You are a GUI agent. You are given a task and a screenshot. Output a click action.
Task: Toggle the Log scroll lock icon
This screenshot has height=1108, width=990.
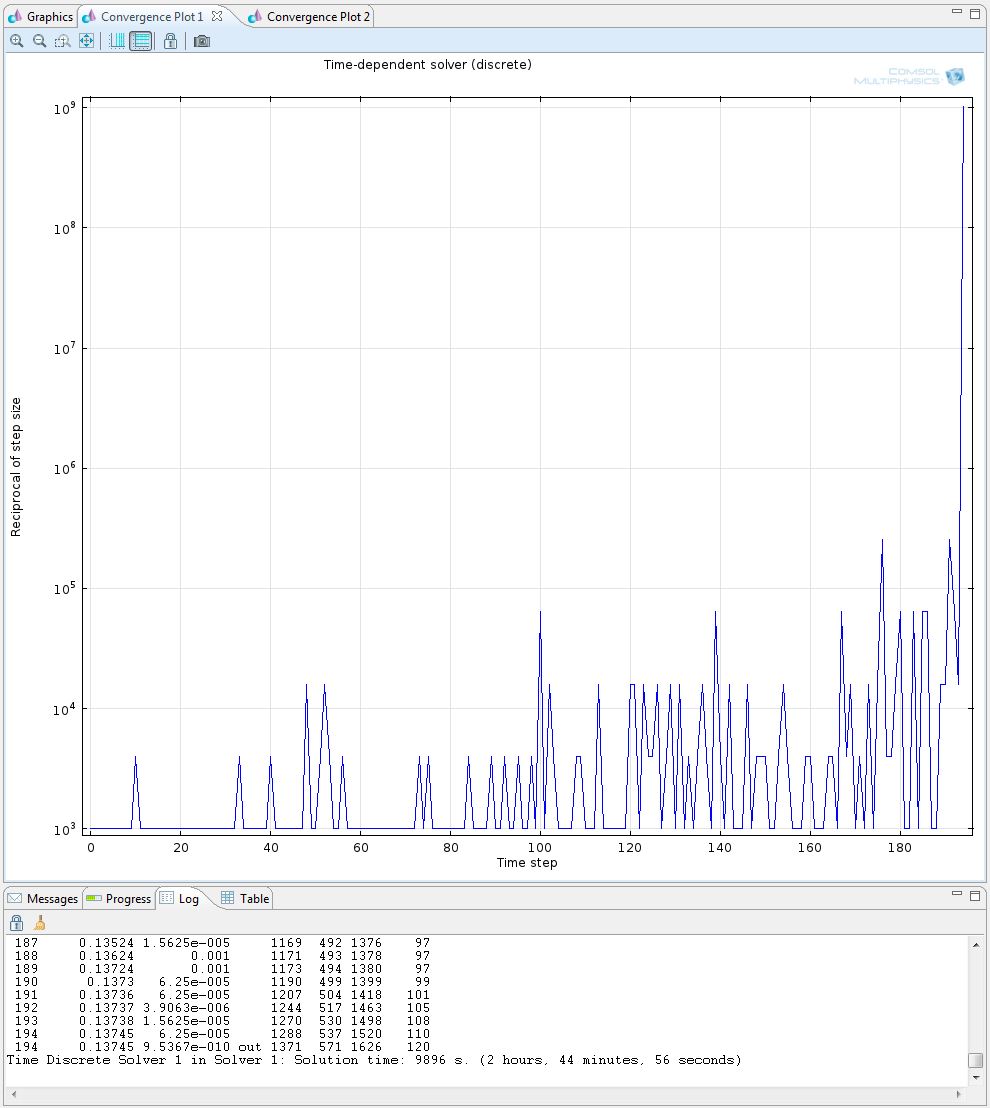pyautogui.click(x=16, y=923)
